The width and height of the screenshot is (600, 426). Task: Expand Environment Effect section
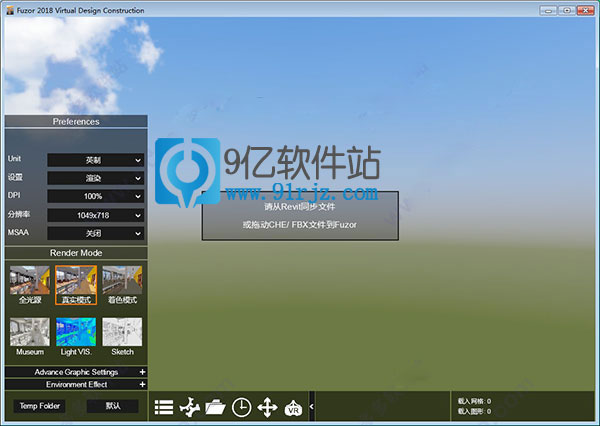click(76, 384)
